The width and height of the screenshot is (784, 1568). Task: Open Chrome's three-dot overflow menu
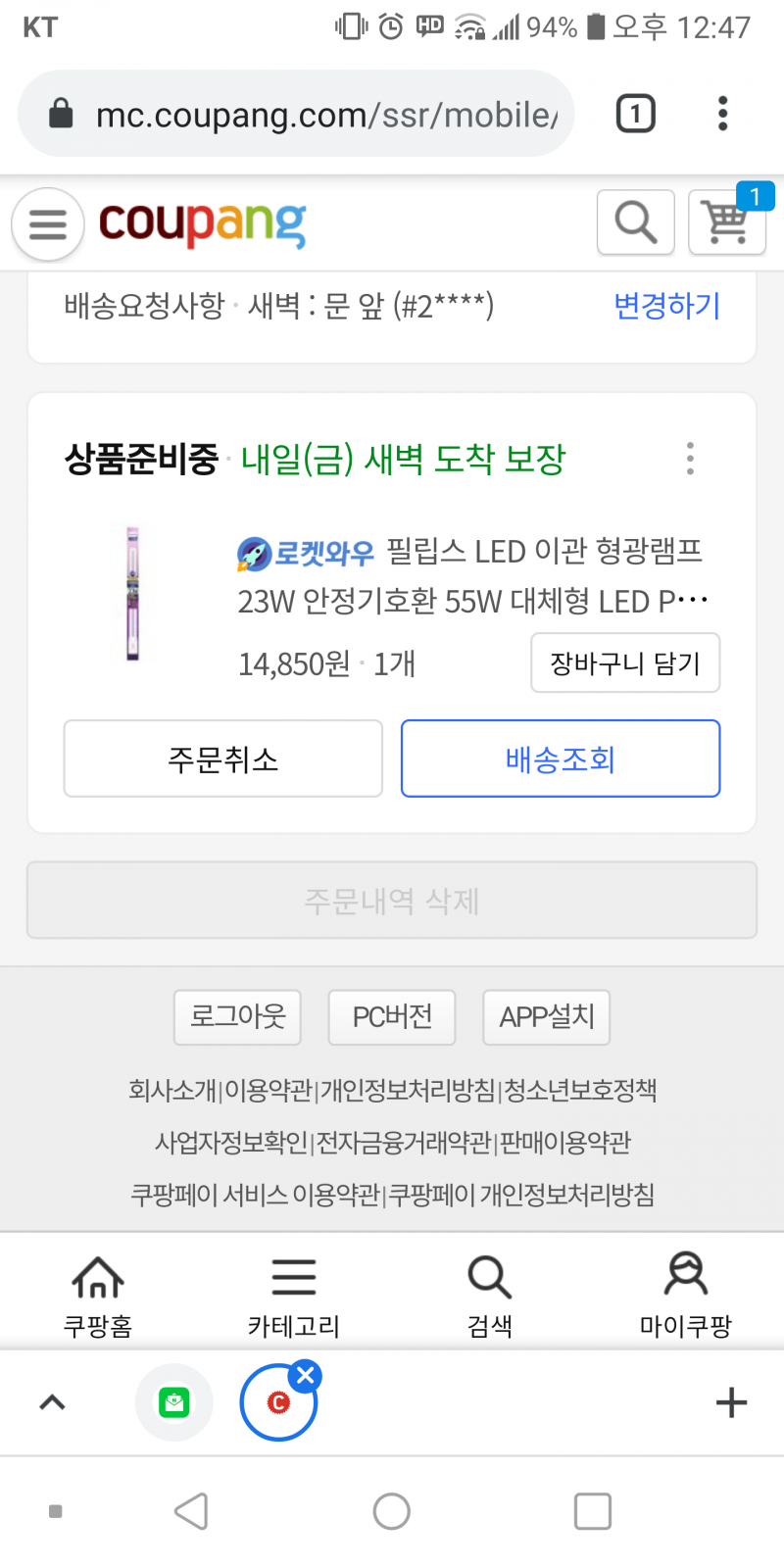click(x=722, y=114)
